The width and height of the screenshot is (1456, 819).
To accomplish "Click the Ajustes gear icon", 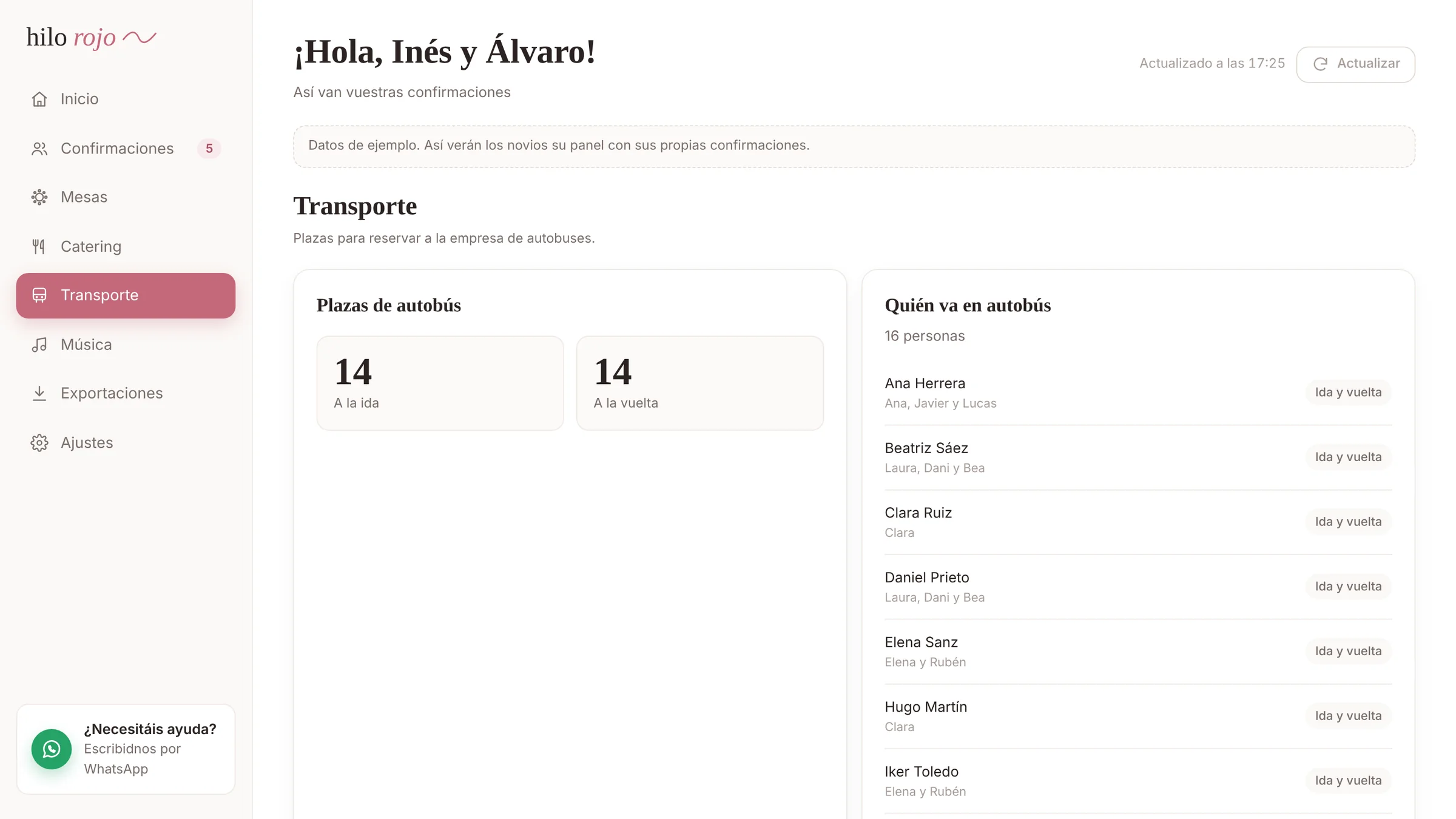I will (x=39, y=443).
